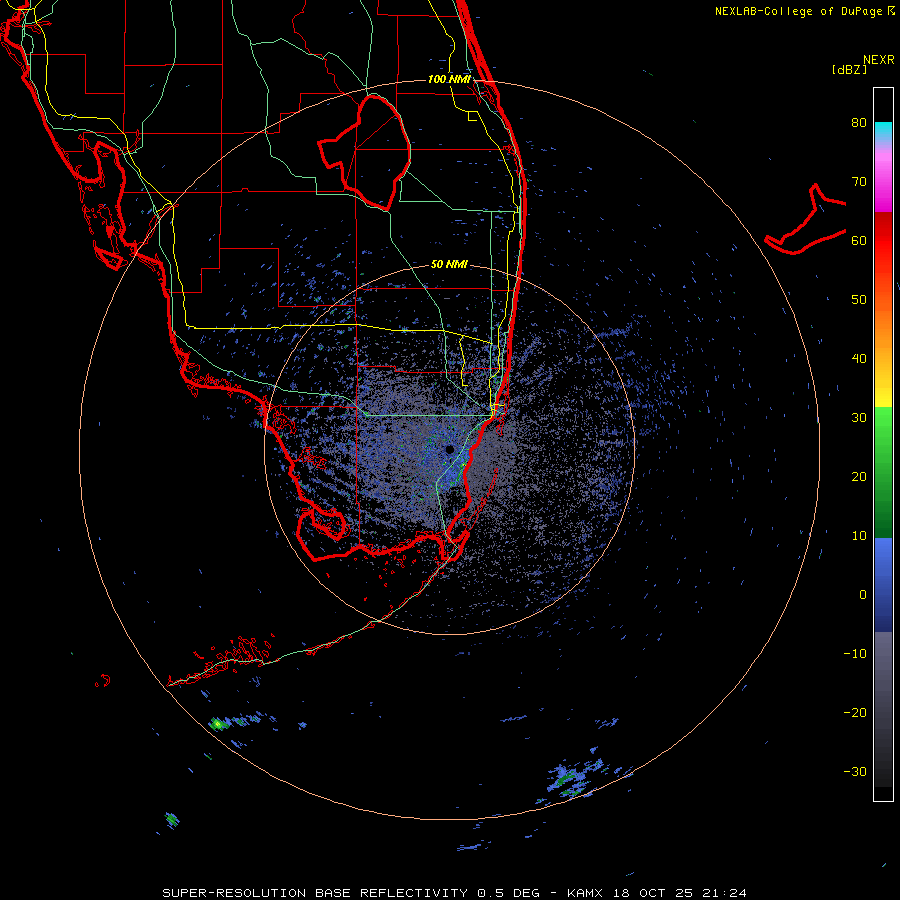Click the black KAMX radar site dot
Viewport: 900px width, 900px height.
pos(450,449)
